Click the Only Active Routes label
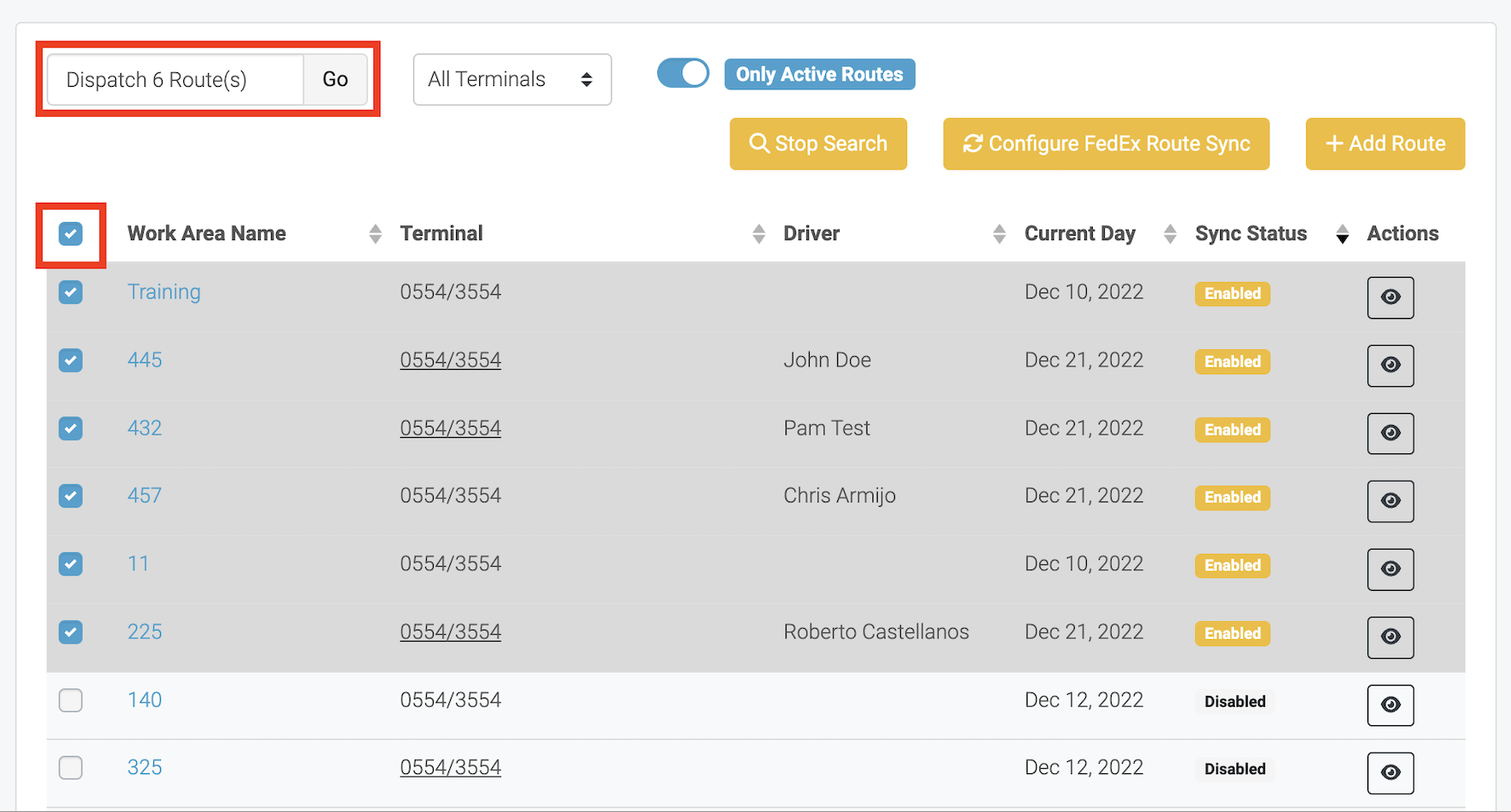The image size is (1511, 812). point(819,74)
